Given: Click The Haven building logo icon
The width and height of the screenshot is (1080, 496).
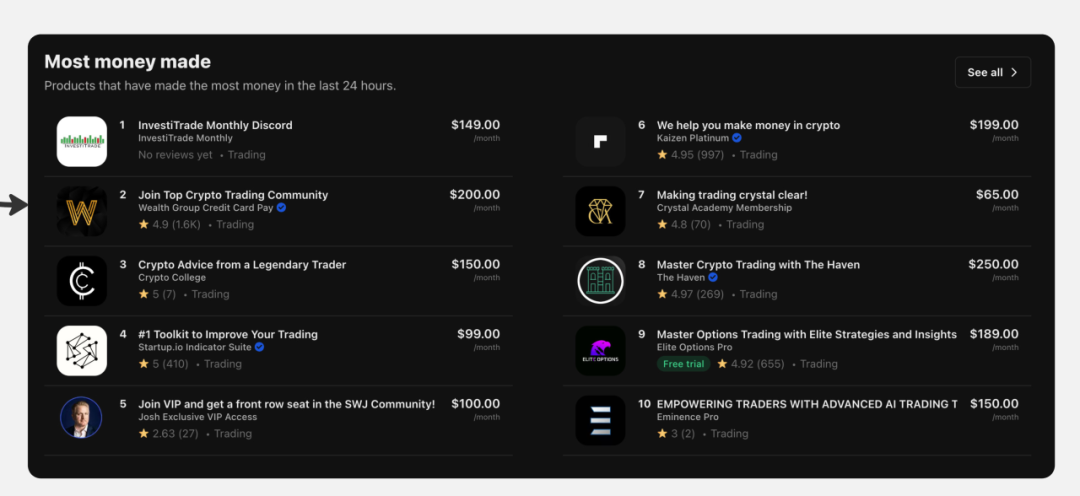Looking at the screenshot, I should [600, 281].
